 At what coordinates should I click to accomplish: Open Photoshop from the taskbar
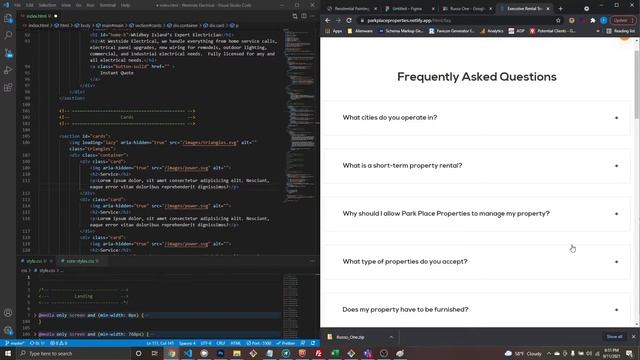220,353
